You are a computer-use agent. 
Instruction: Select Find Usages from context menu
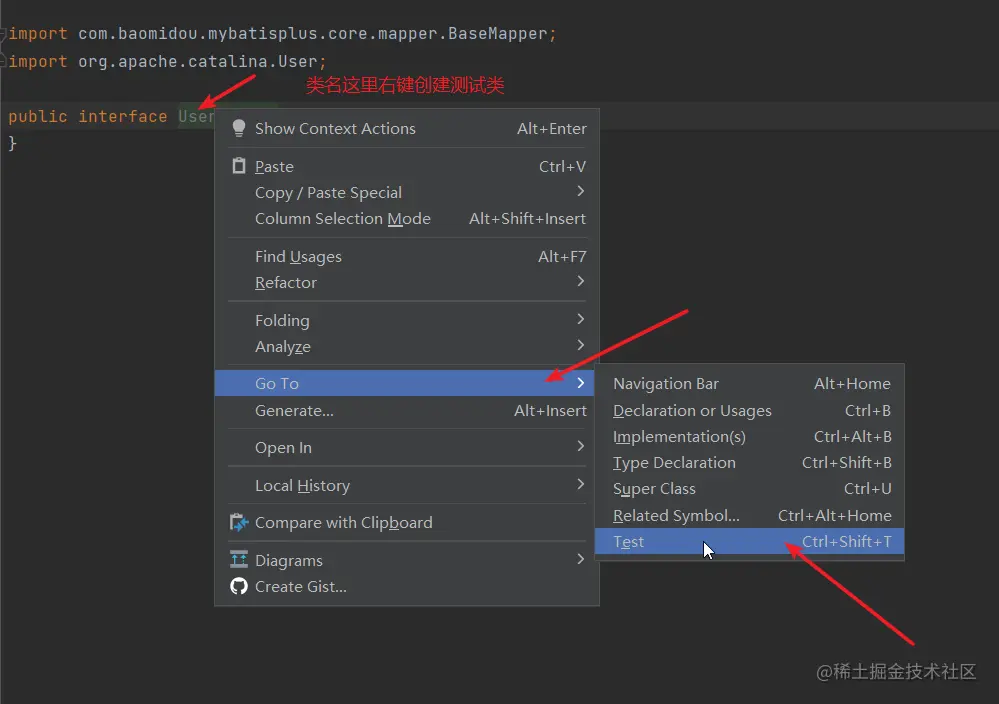[x=298, y=256]
